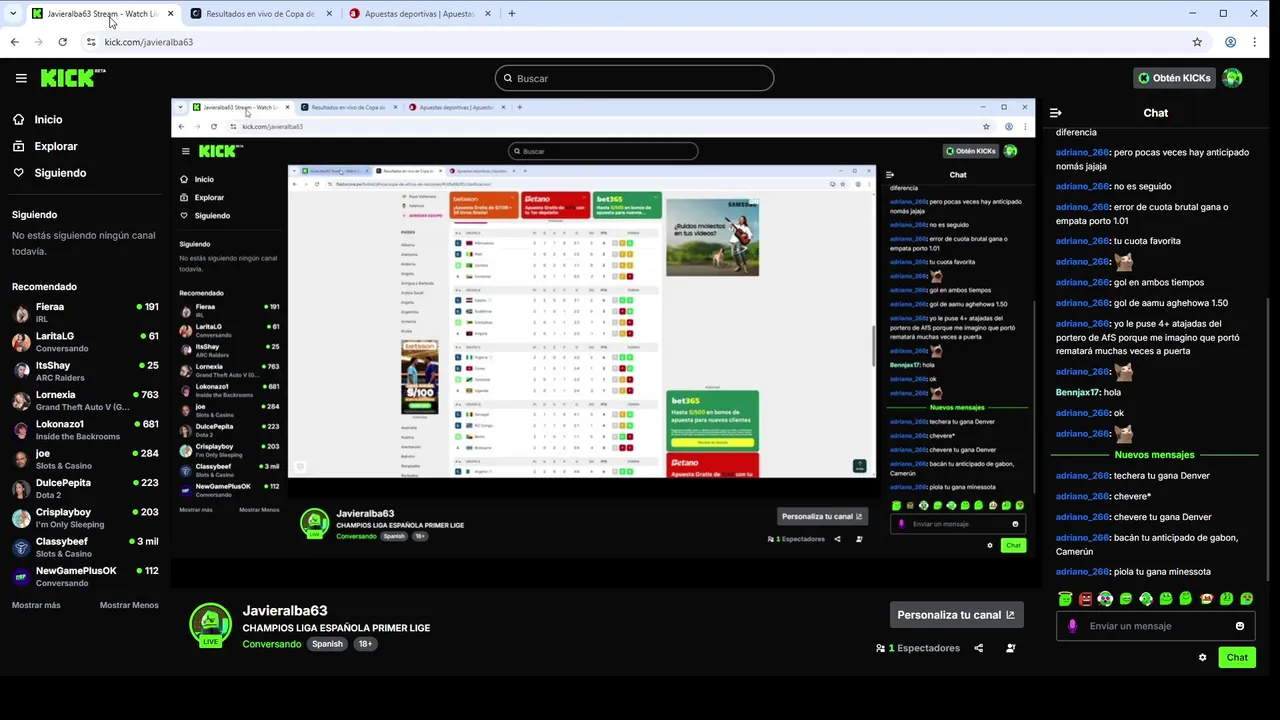Screen dimensions: 1280x720
Task: Open ItsShay recommended channel
Action: click(x=85, y=371)
